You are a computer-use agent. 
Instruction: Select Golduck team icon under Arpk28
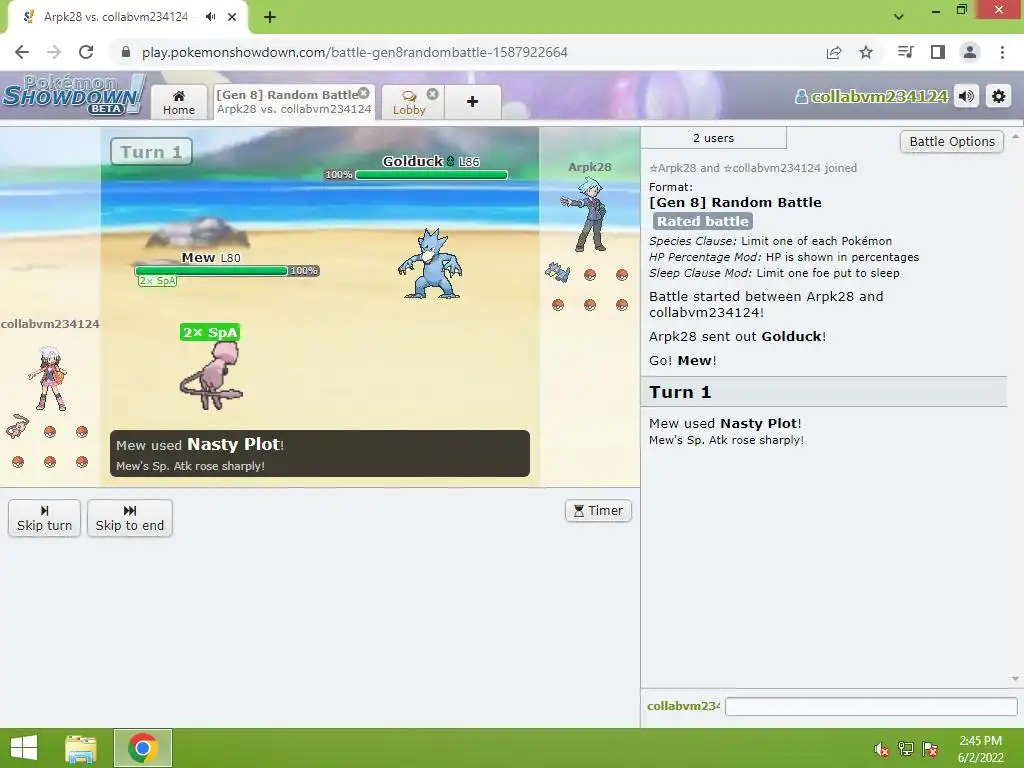558,272
